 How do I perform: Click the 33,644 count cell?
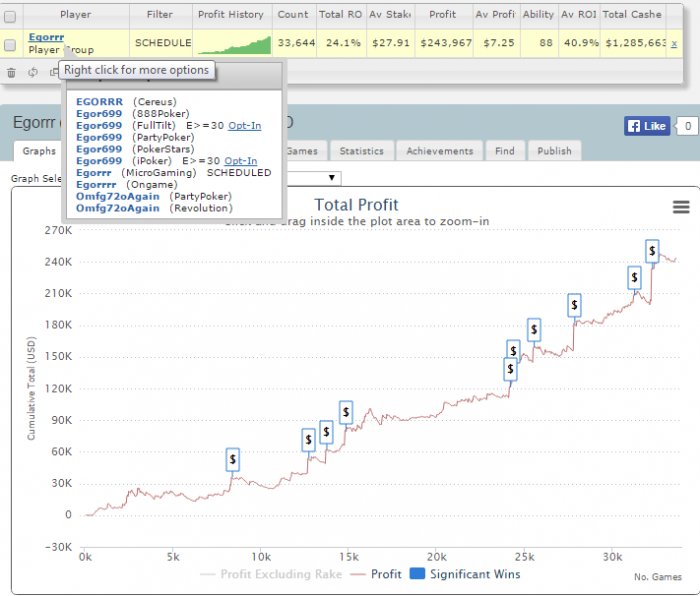pyautogui.click(x=296, y=43)
